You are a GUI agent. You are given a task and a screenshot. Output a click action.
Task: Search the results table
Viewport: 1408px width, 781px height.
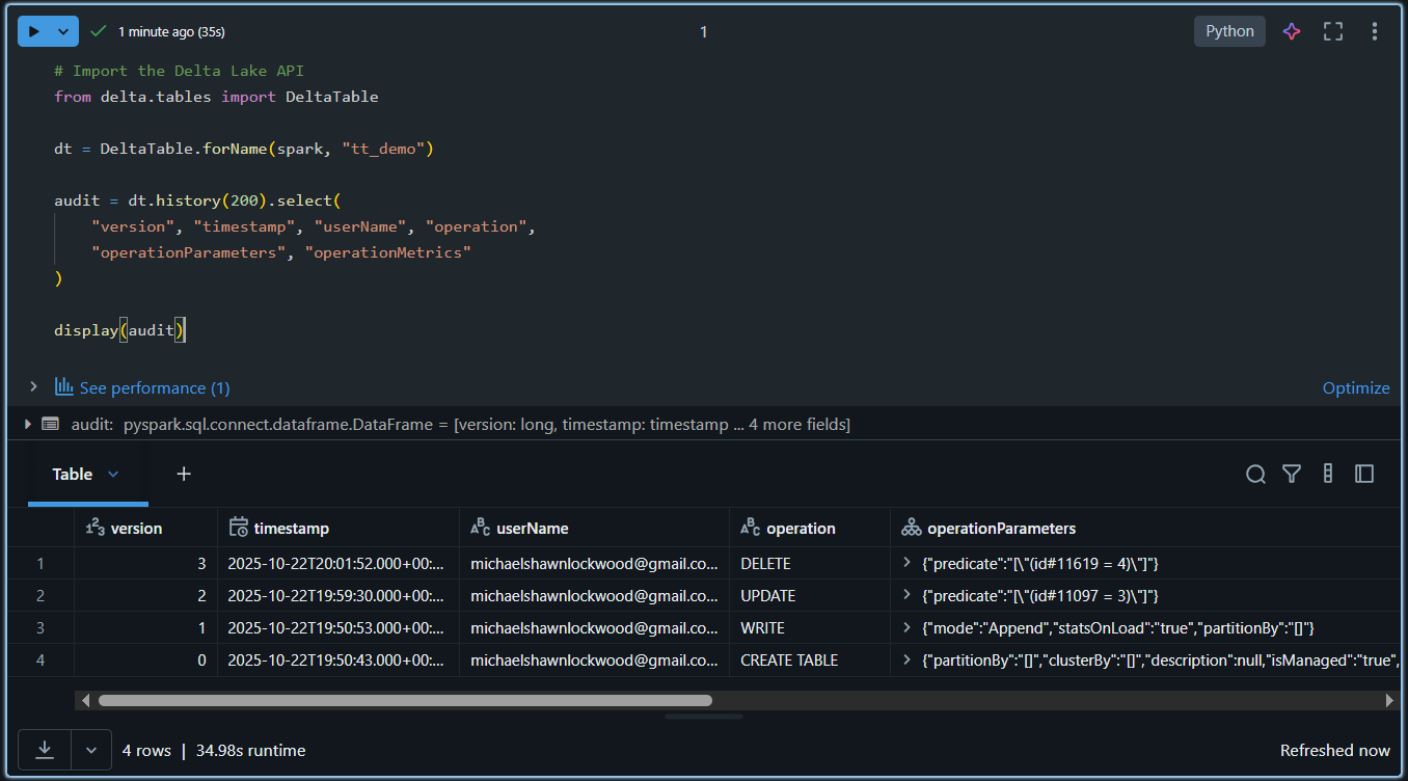pyautogui.click(x=1256, y=474)
